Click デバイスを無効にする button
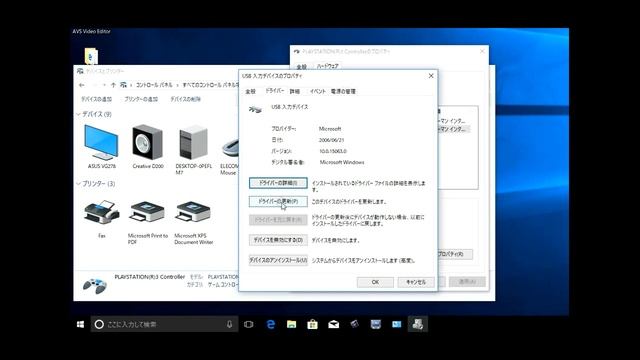 click(x=278, y=240)
